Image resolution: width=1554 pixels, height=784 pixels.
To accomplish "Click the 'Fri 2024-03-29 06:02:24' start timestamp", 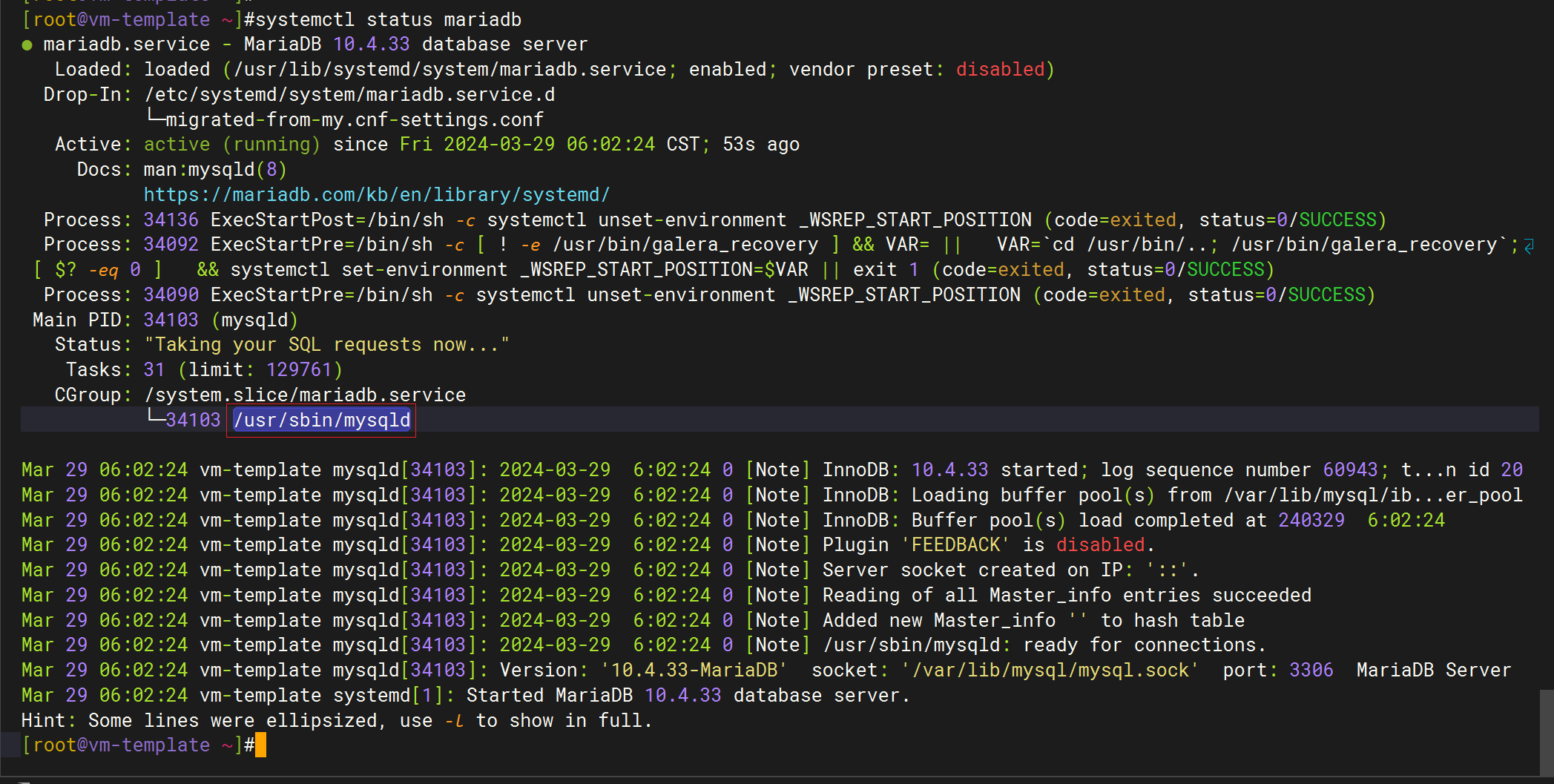I will click(x=527, y=145).
